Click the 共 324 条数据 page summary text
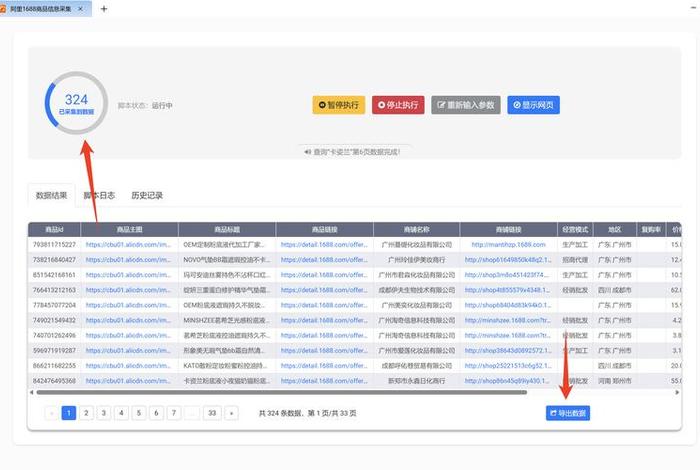 pos(308,413)
